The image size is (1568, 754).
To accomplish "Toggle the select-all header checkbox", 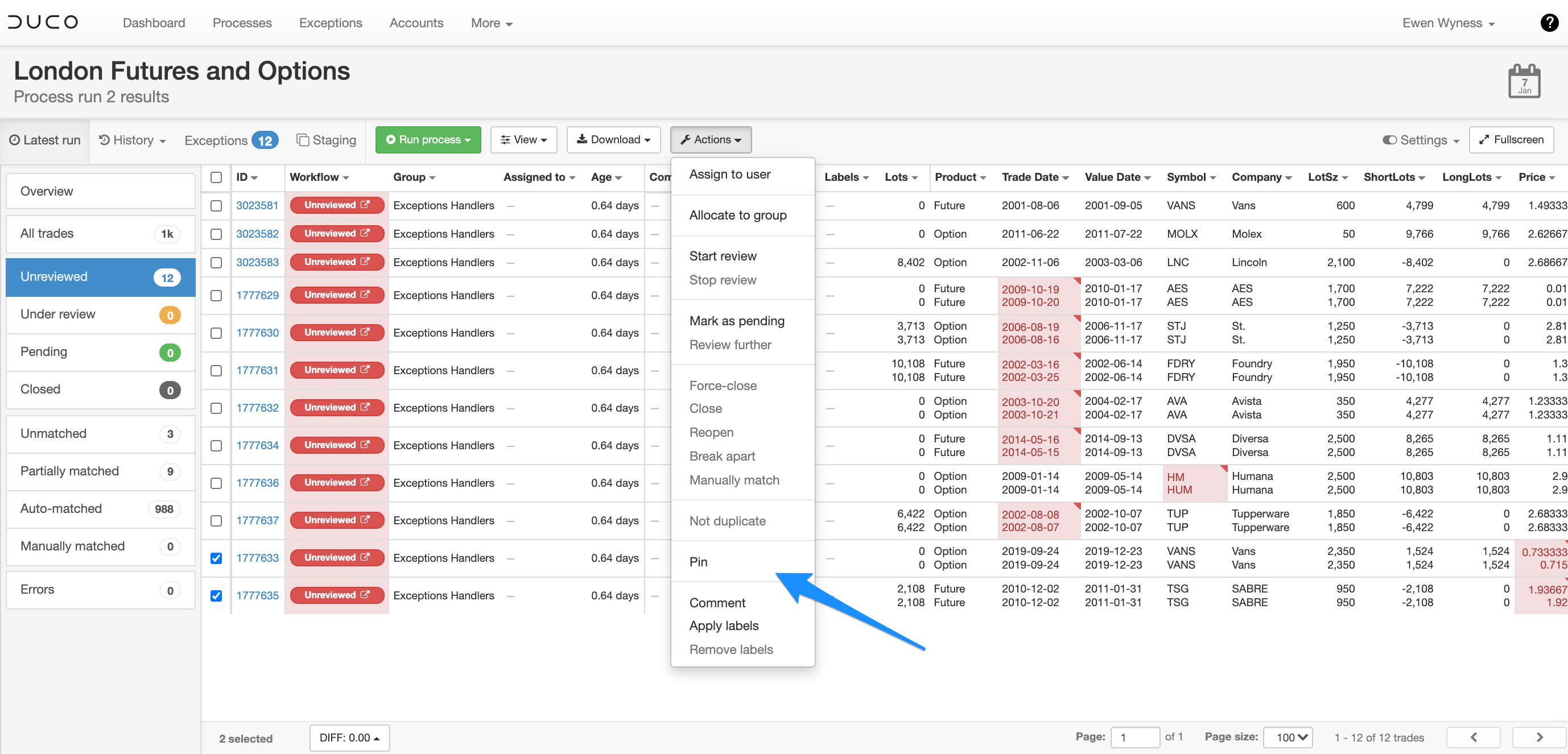I will pos(216,177).
